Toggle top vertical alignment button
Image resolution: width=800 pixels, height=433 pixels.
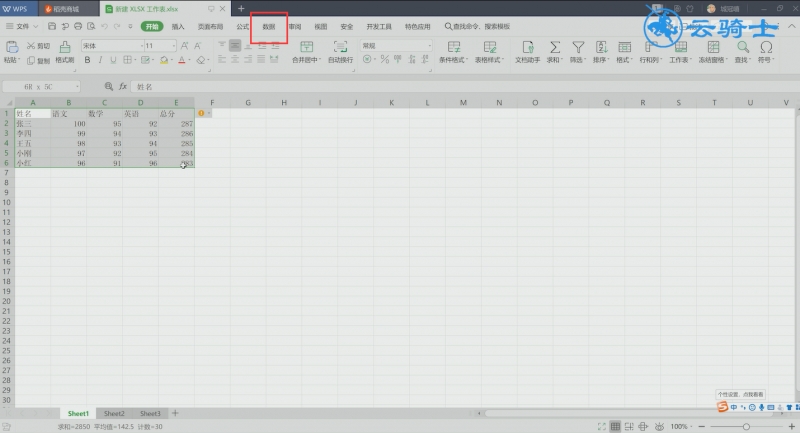pos(222,46)
